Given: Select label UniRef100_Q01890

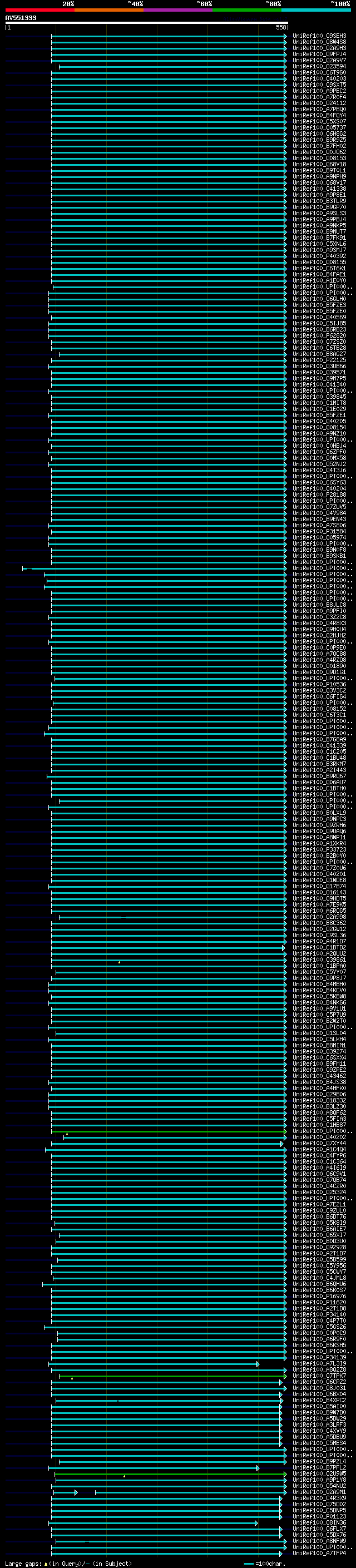Looking at the screenshot, I should point(319,666).
